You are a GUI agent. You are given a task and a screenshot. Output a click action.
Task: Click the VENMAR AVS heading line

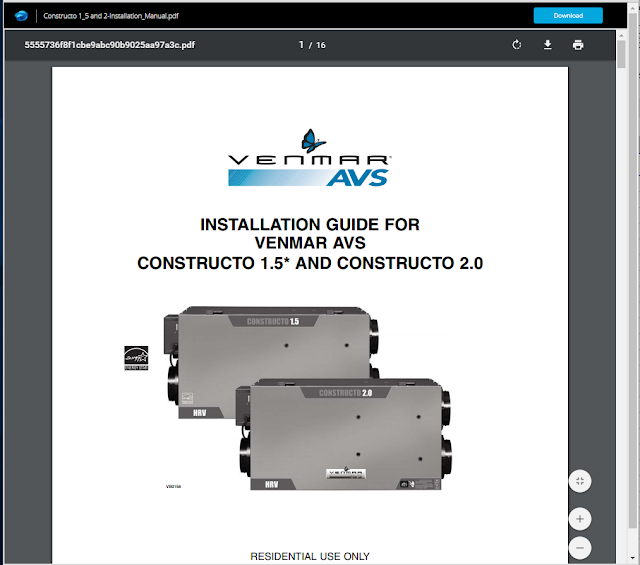click(310, 243)
